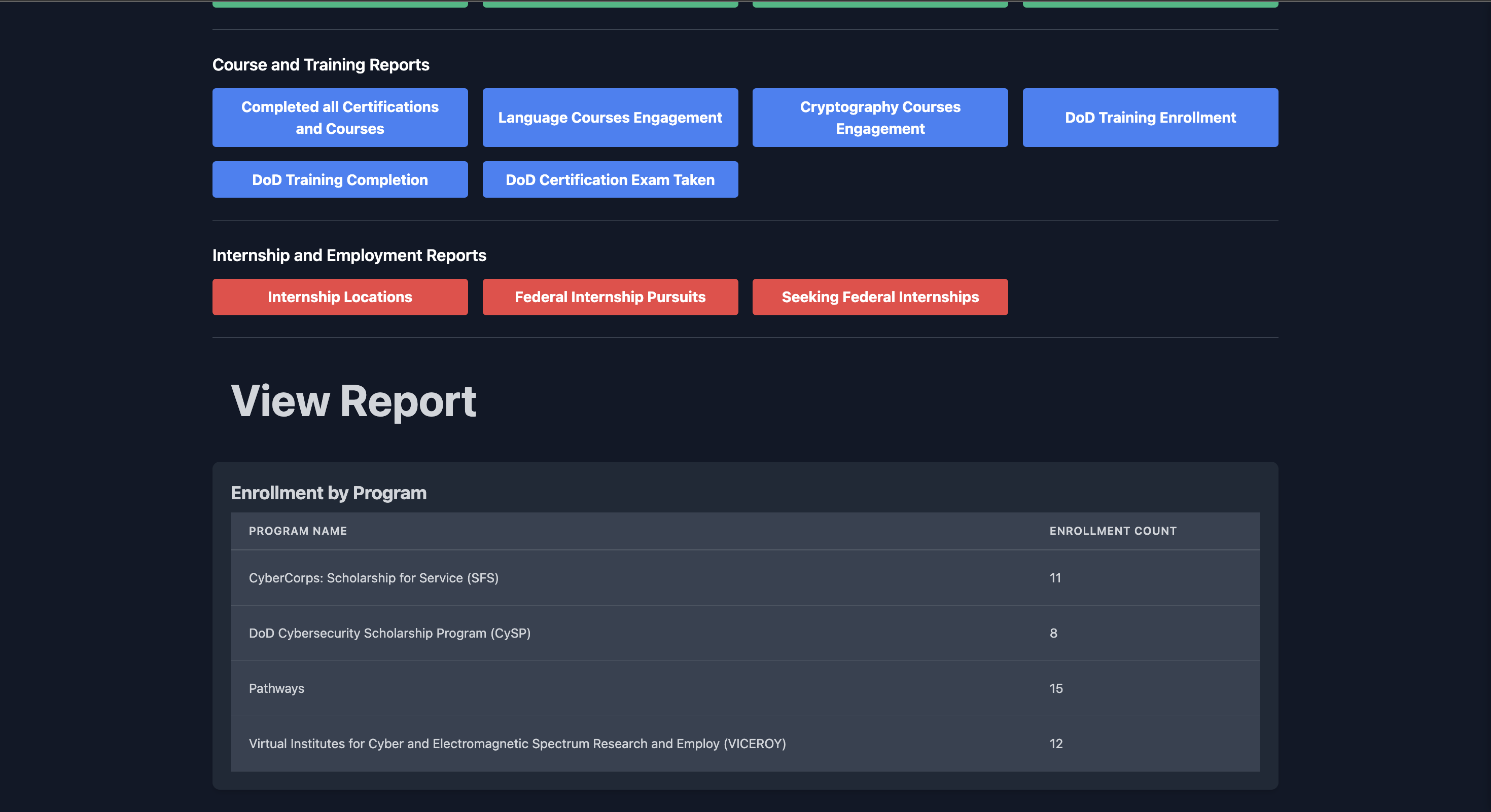Click the Pathways enrollment count 15
This screenshot has height=812, width=1491.
click(1056, 688)
